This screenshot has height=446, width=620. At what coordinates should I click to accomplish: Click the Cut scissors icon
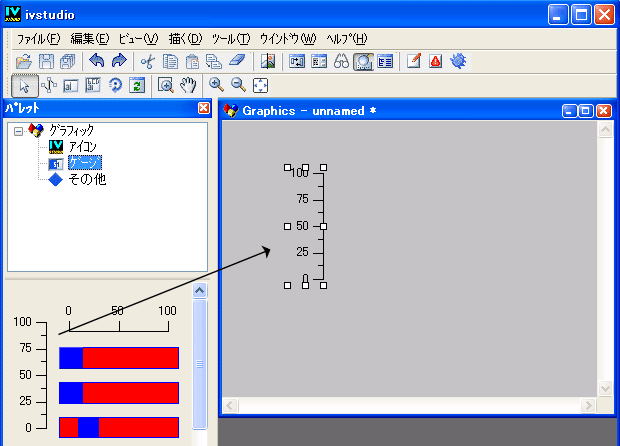tap(147, 61)
